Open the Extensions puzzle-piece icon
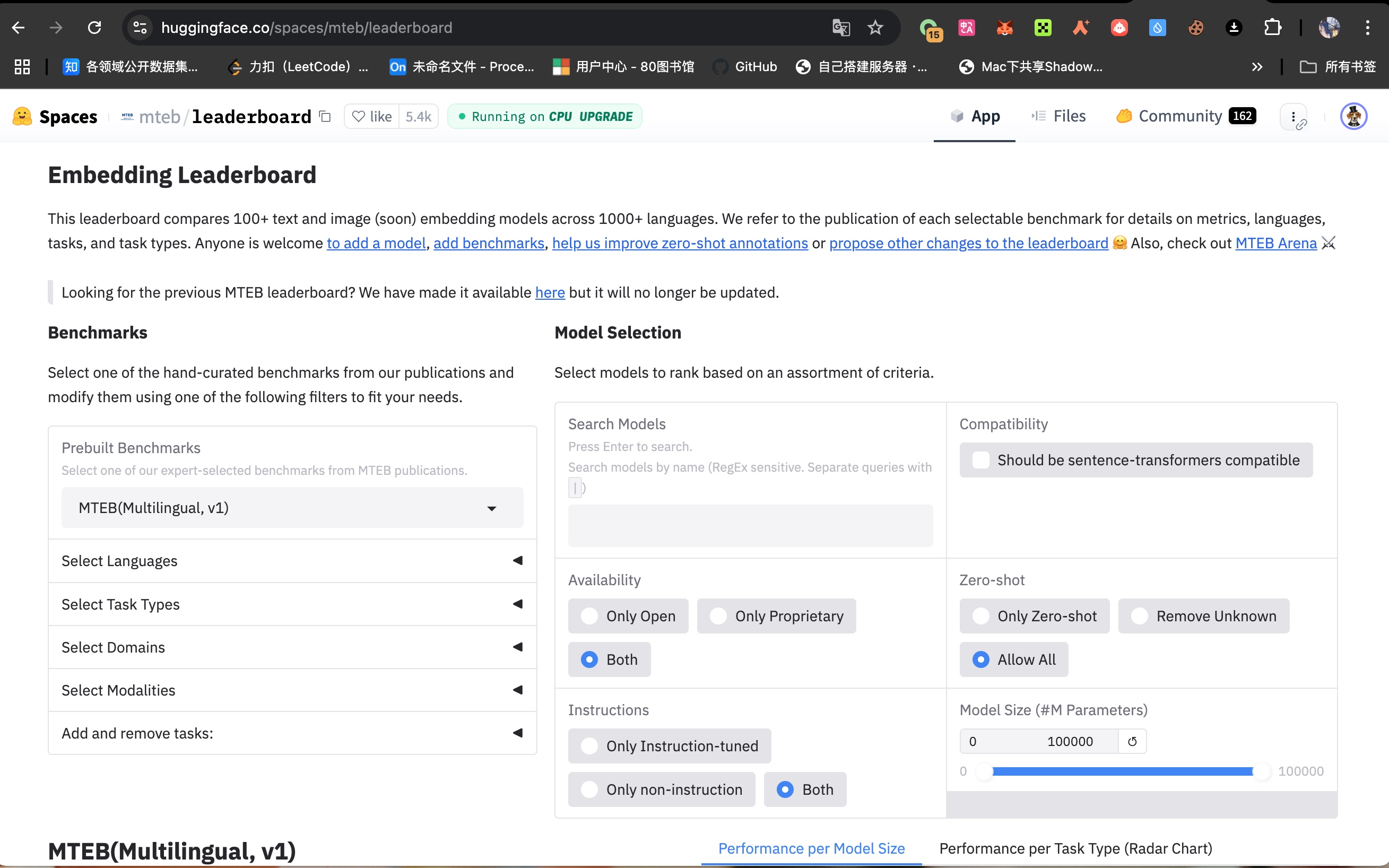Viewport: 1389px width, 868px height. click(x=1272, y=28)
